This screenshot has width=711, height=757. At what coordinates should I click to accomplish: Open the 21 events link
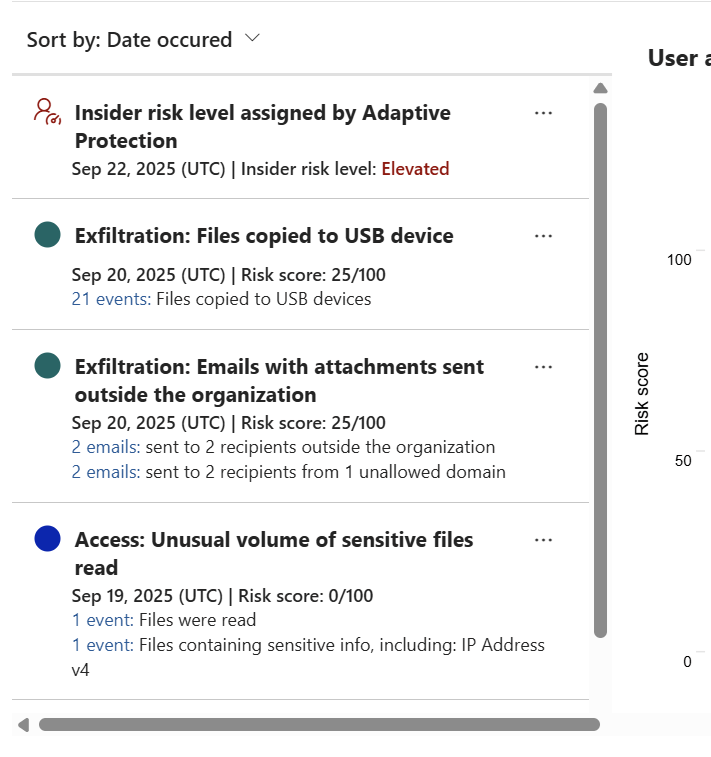[110, 299]
